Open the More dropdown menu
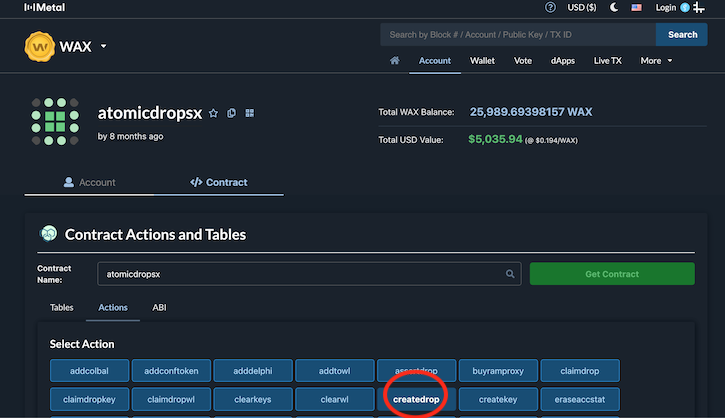 pos(656,61)
